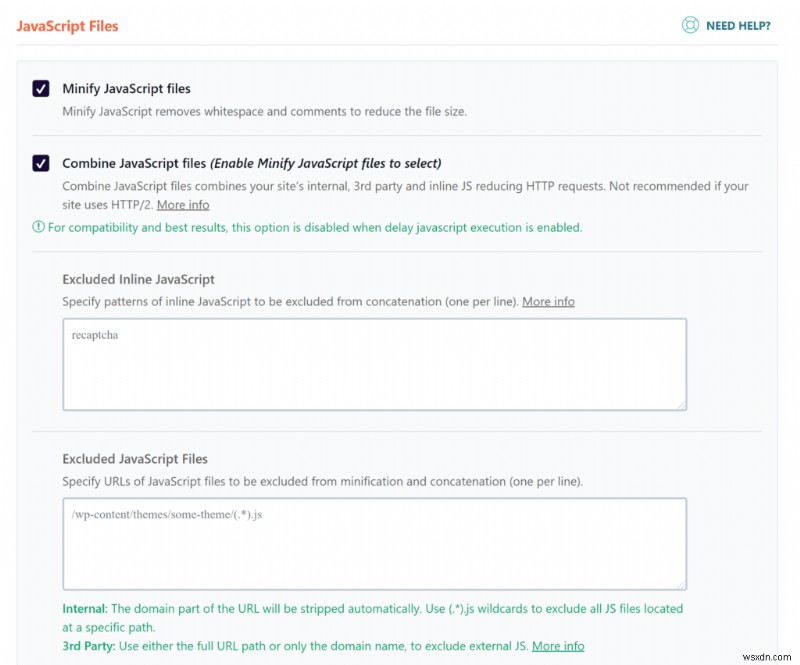Focus the Excluded JavaScript Files text area
This screenshot has width=800, height=665.
374,543
